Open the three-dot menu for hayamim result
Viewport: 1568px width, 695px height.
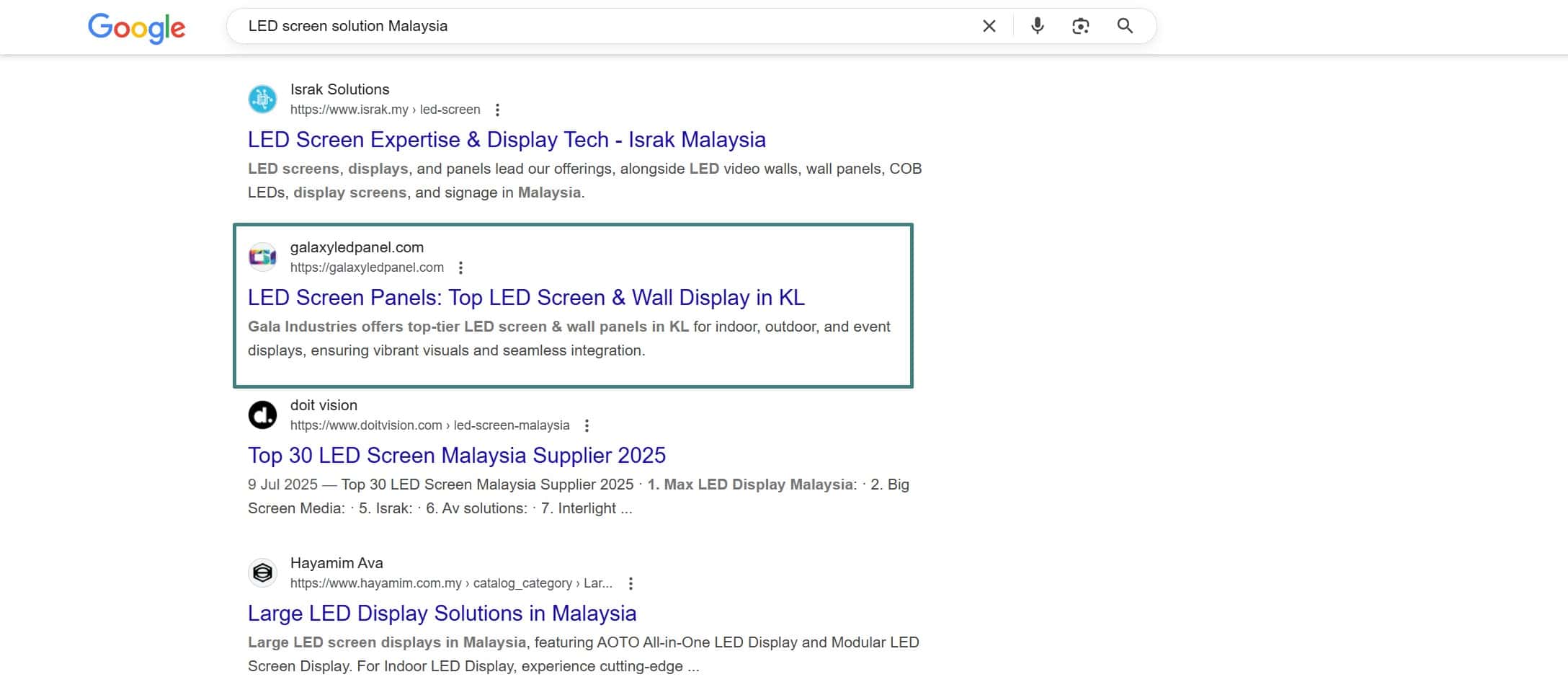click(631, 583)
